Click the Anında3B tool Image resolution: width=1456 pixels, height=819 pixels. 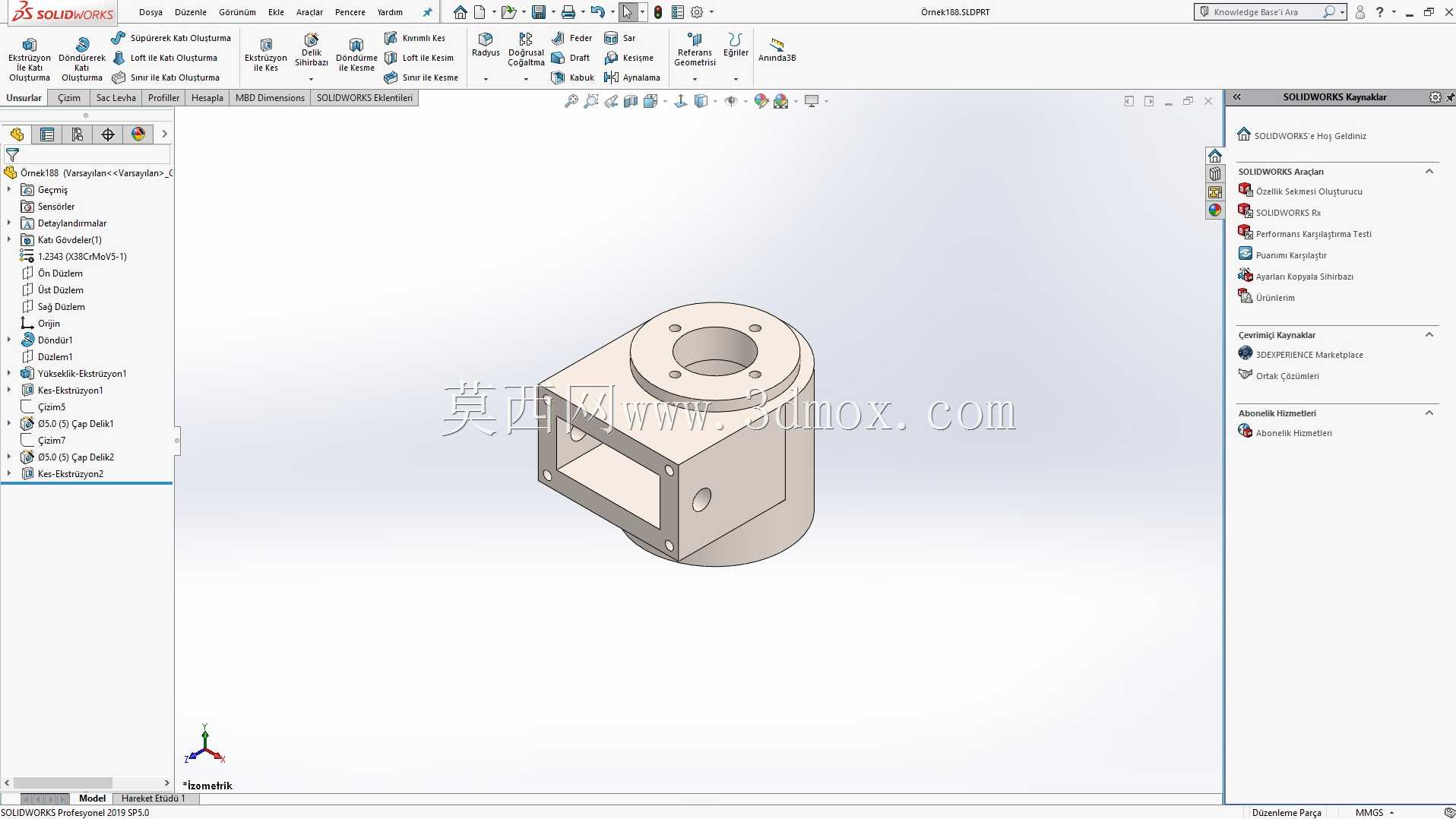click(x=777, y=50)
